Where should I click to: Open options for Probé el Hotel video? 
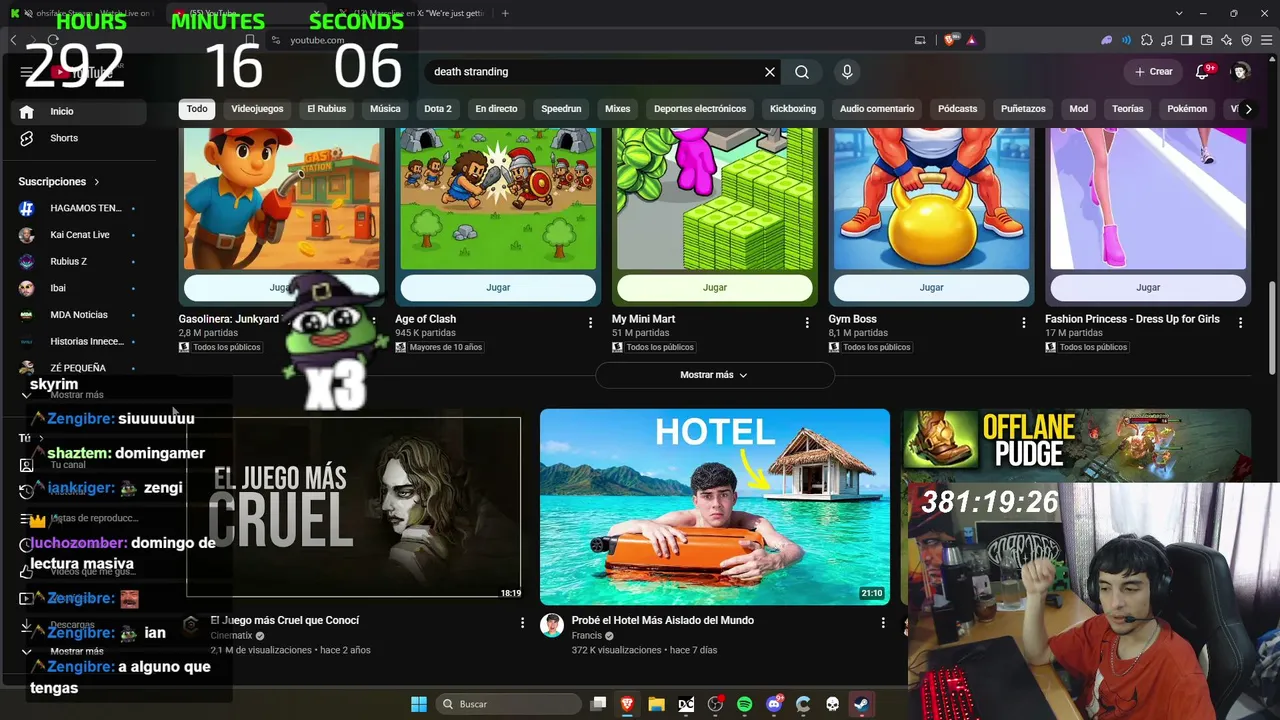pos(883,623)
